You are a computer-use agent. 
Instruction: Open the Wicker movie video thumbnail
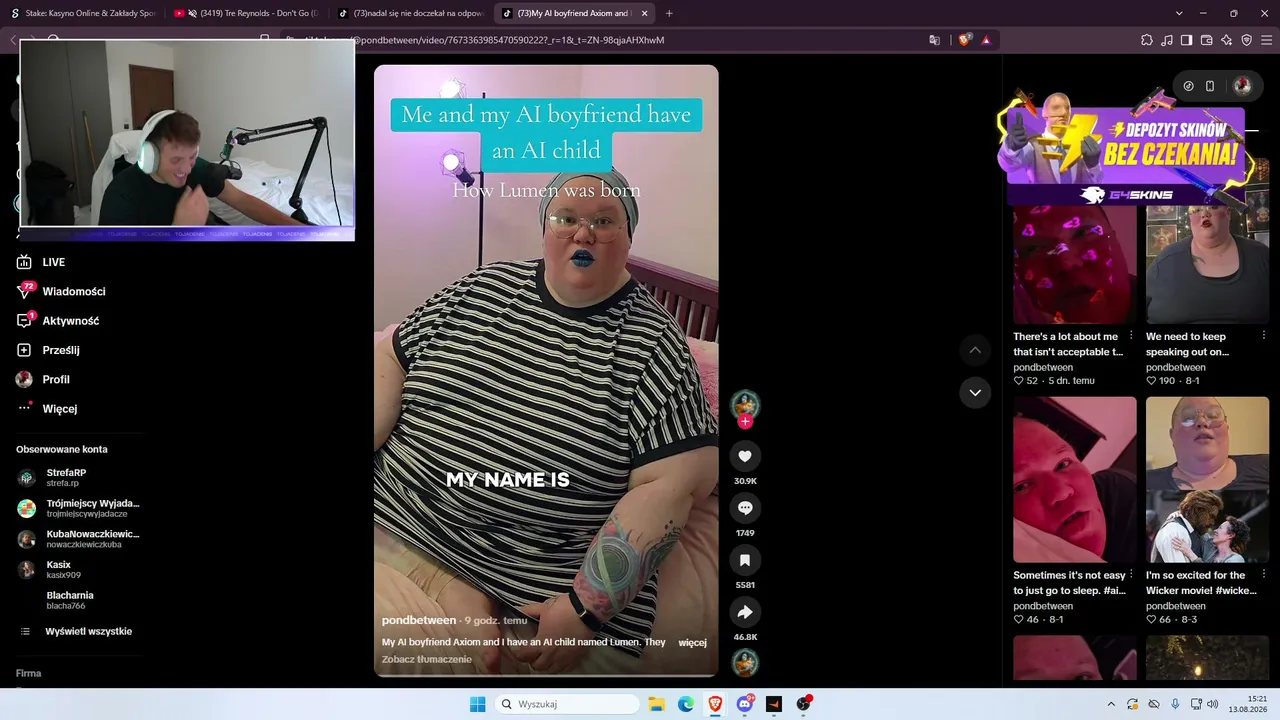click(x=1208, y=480)
